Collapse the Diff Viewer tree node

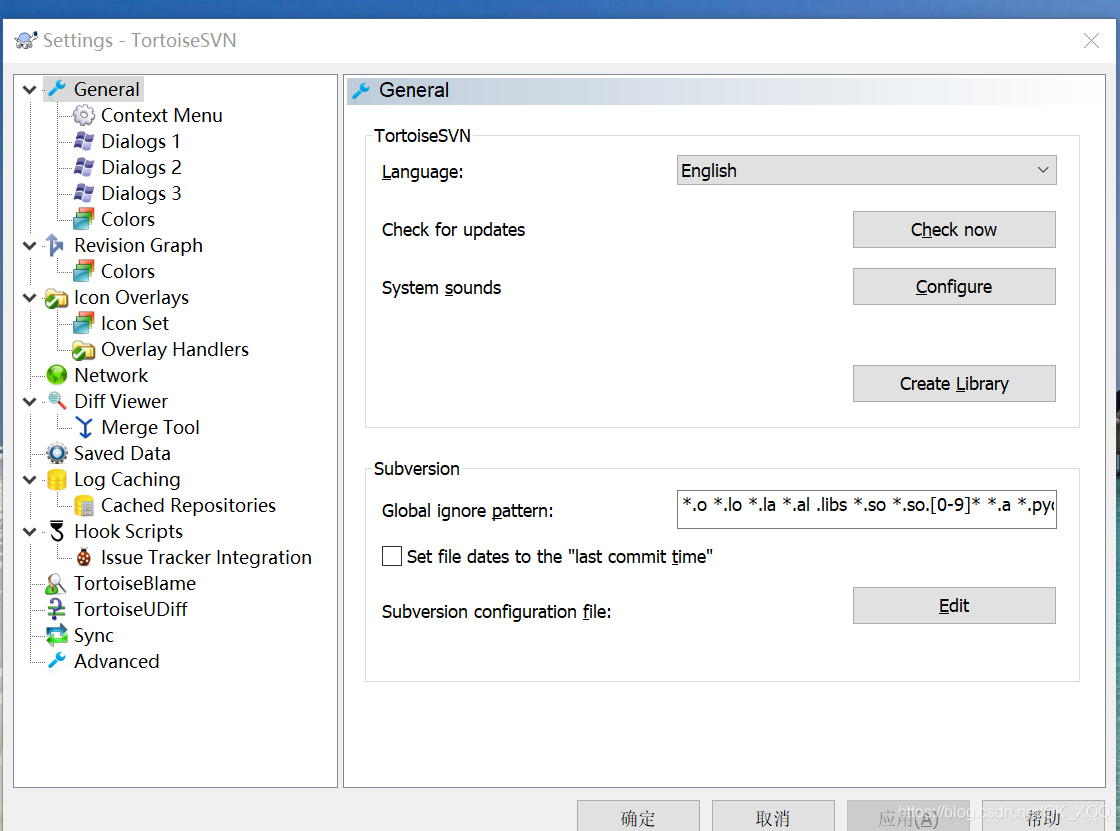29,402
